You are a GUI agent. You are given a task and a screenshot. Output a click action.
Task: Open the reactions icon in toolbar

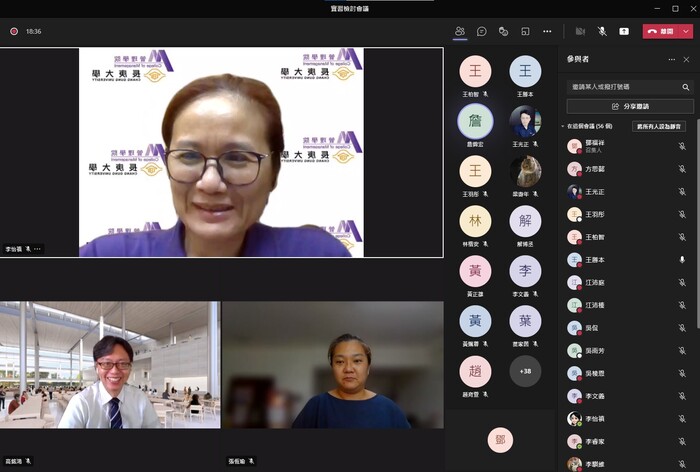point(504,31)
